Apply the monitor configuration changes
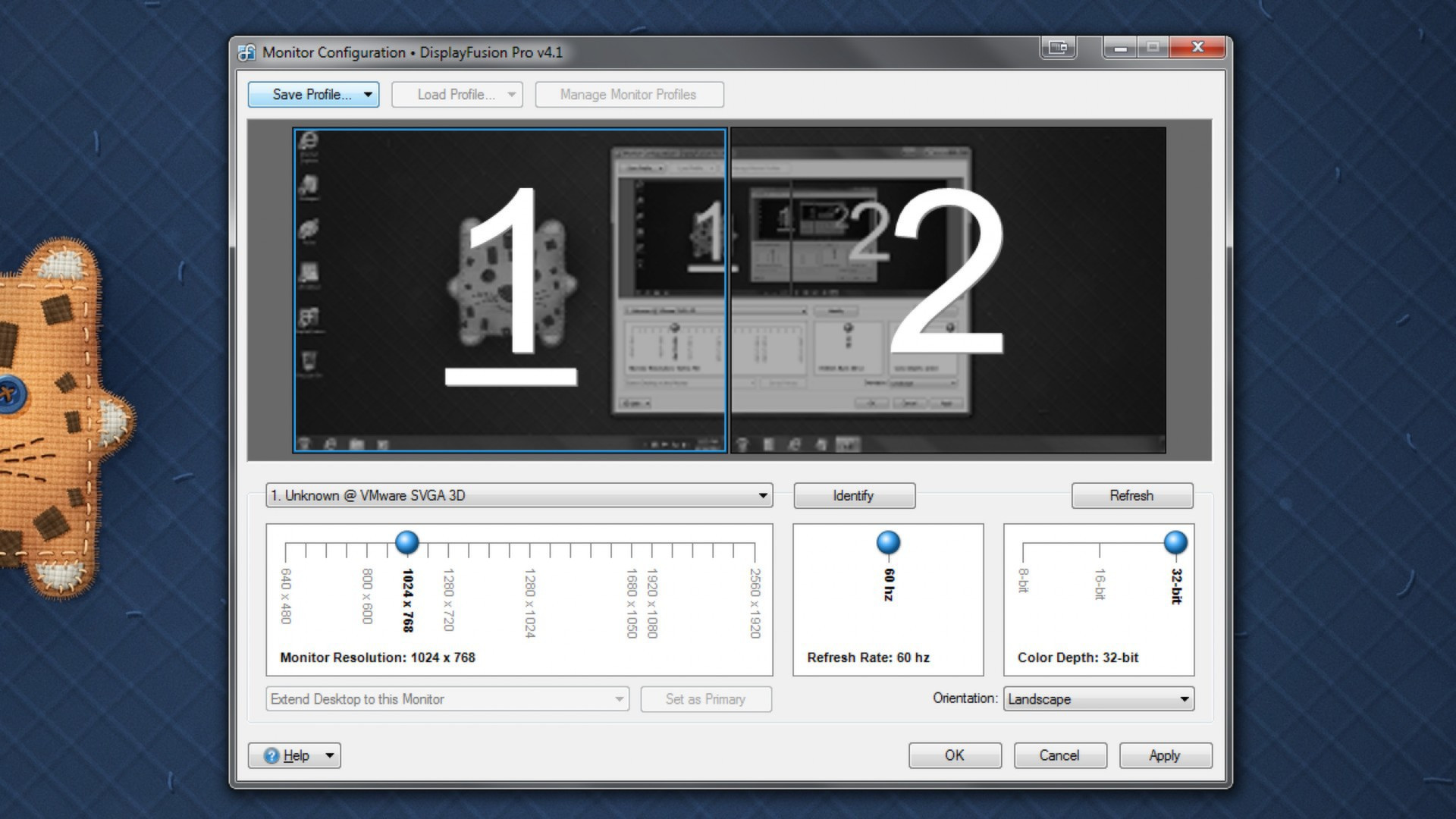1456x819 pixels. point(1165,755)
